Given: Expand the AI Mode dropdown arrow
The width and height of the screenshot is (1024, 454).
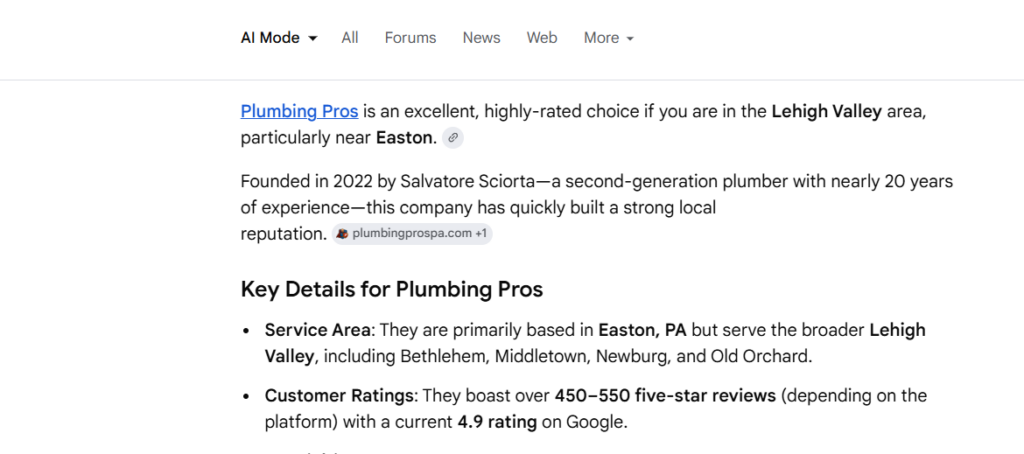Looking at the screenshot, I should 313,38.
